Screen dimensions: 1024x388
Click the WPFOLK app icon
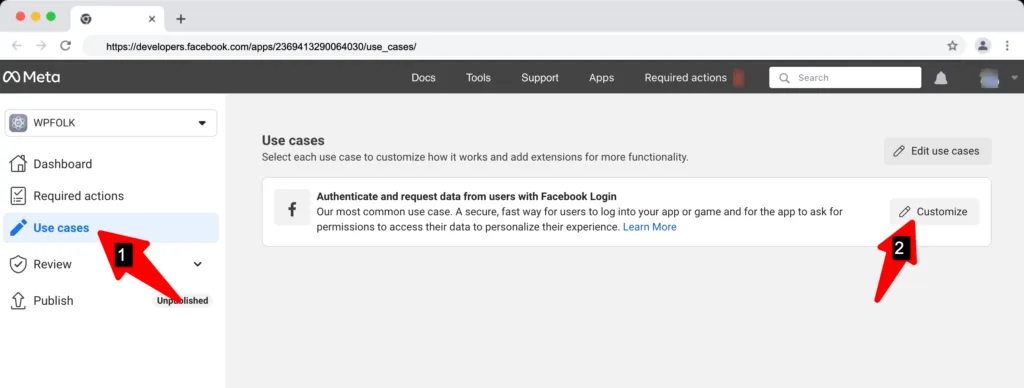tap(18, 123)
